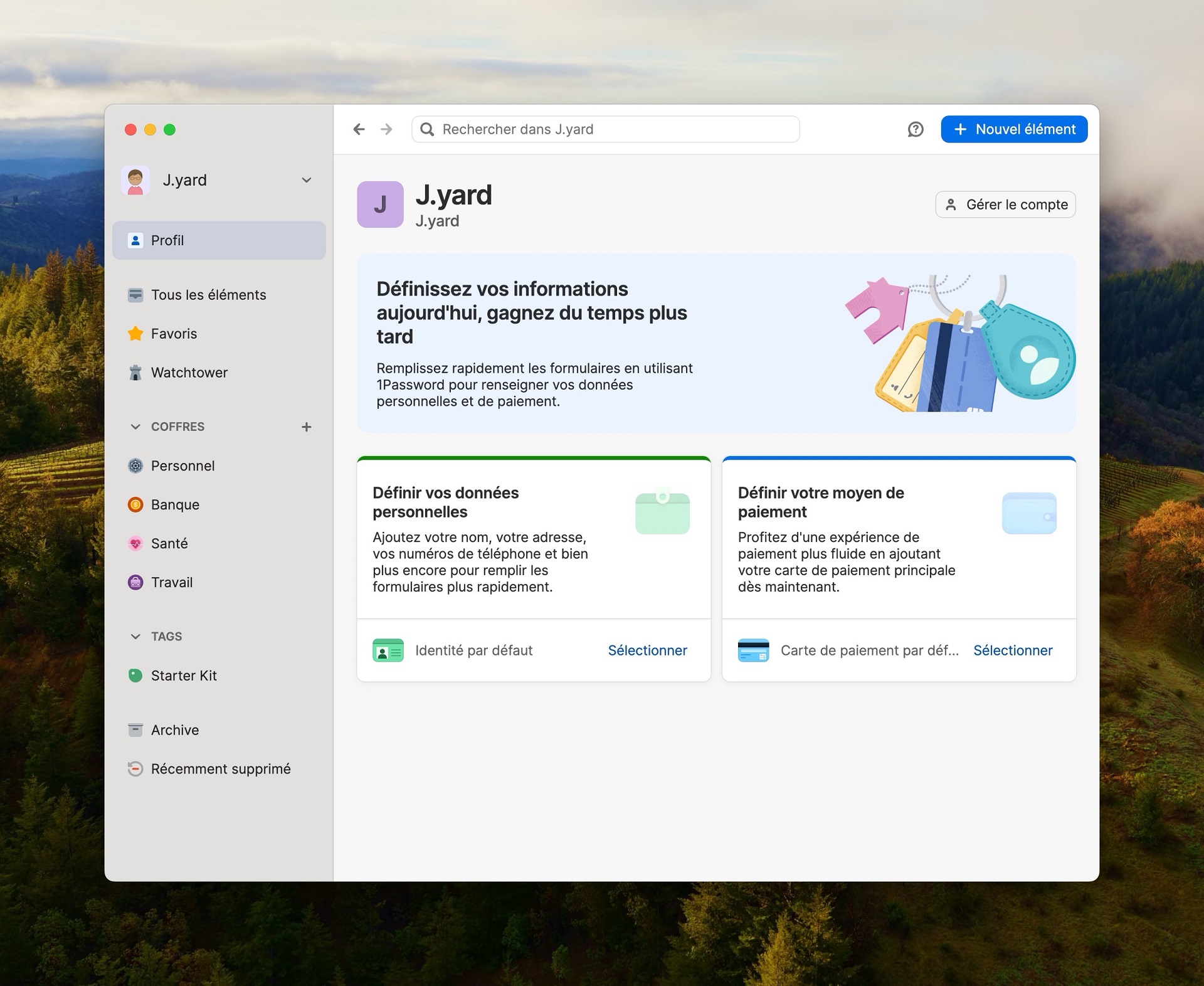Image resolution: width=1204 pixels, height=986 pixels.
Task: Click the Tous les éléments icon
Action: click(135, 295)
